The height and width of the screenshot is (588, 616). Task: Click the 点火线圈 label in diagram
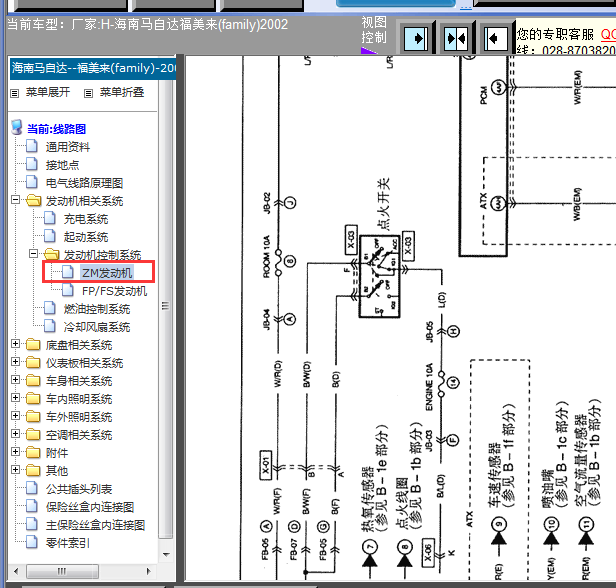coord(402,504)
